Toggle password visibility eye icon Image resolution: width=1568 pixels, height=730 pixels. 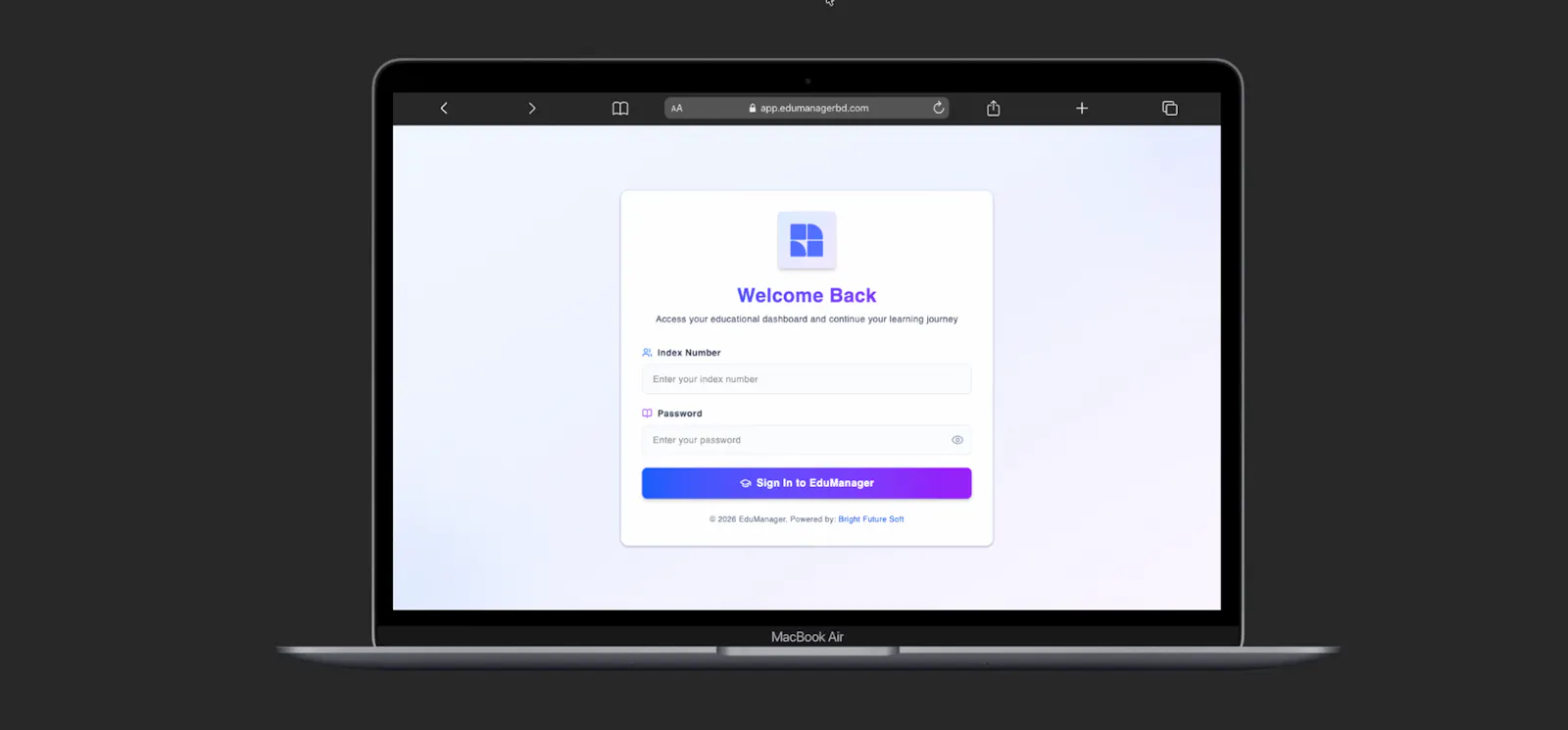[957, 440]
